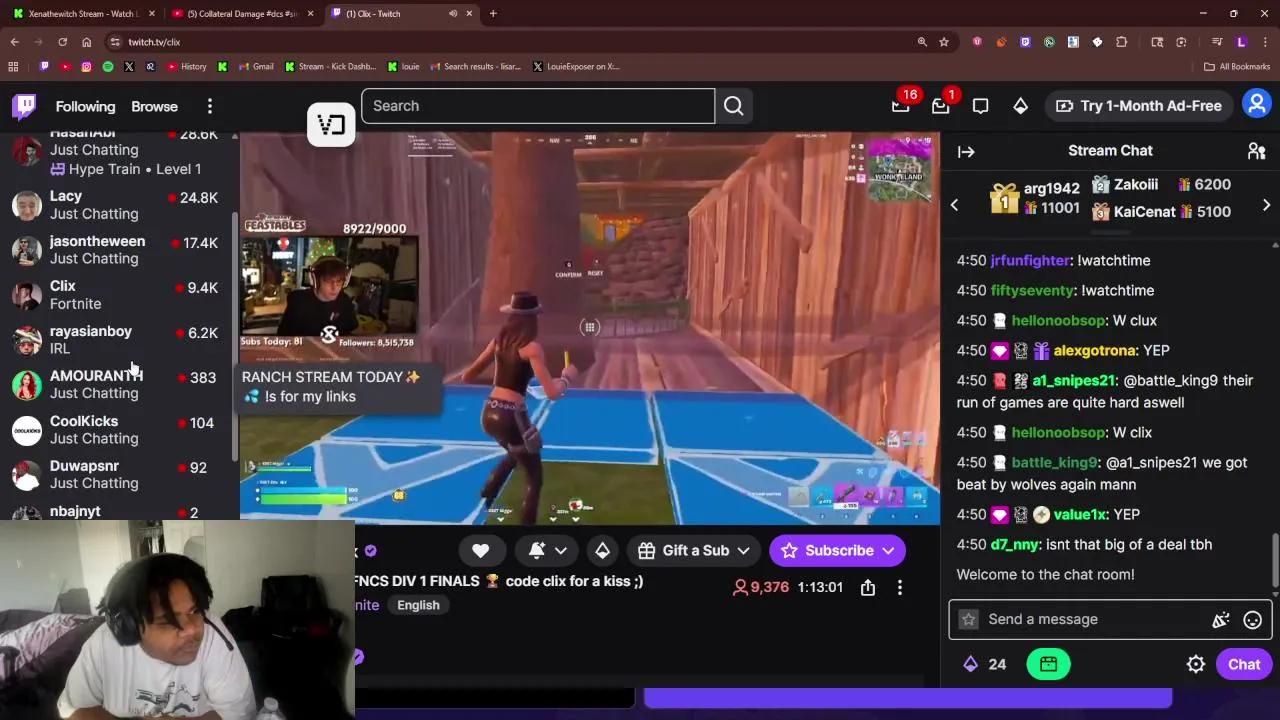Show next gift leaderboard entries
Viewport: 1280px width, 720px height.
(x=1266, y=205)
